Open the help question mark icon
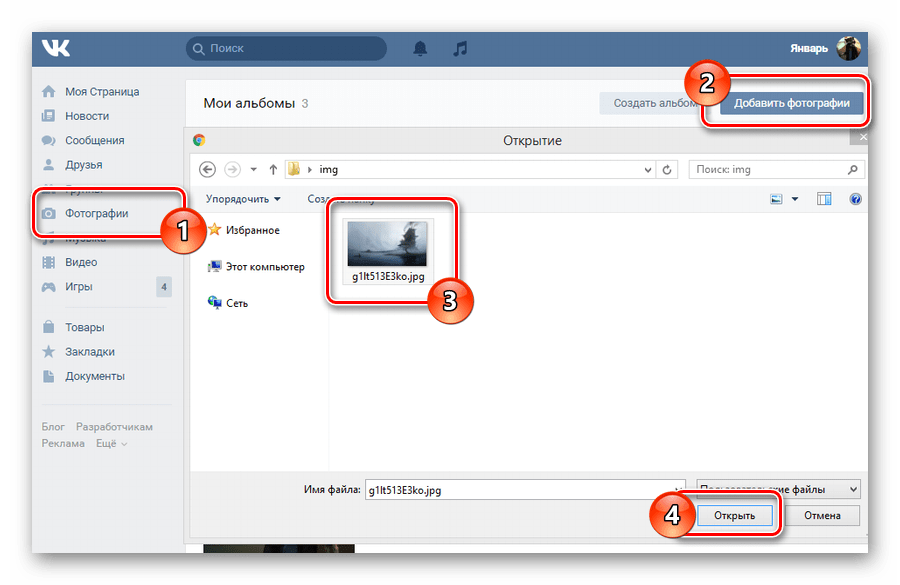This screenshot has width=900, height=585. coord(855,199)
